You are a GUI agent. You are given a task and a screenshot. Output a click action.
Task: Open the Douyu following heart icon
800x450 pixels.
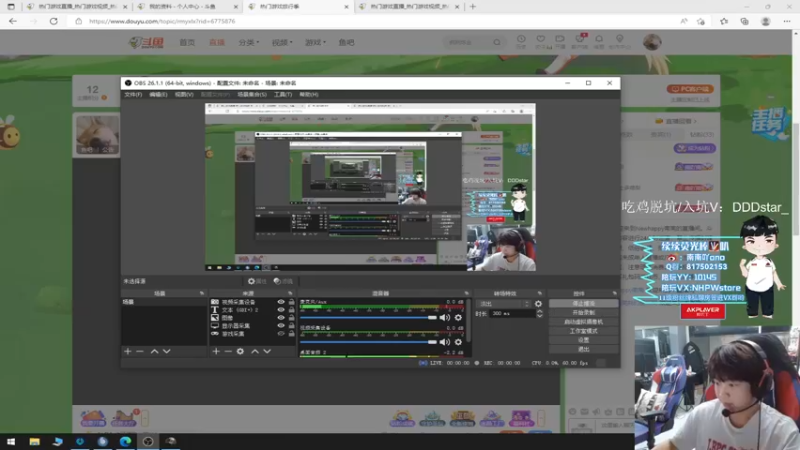[x=541, y=41]
